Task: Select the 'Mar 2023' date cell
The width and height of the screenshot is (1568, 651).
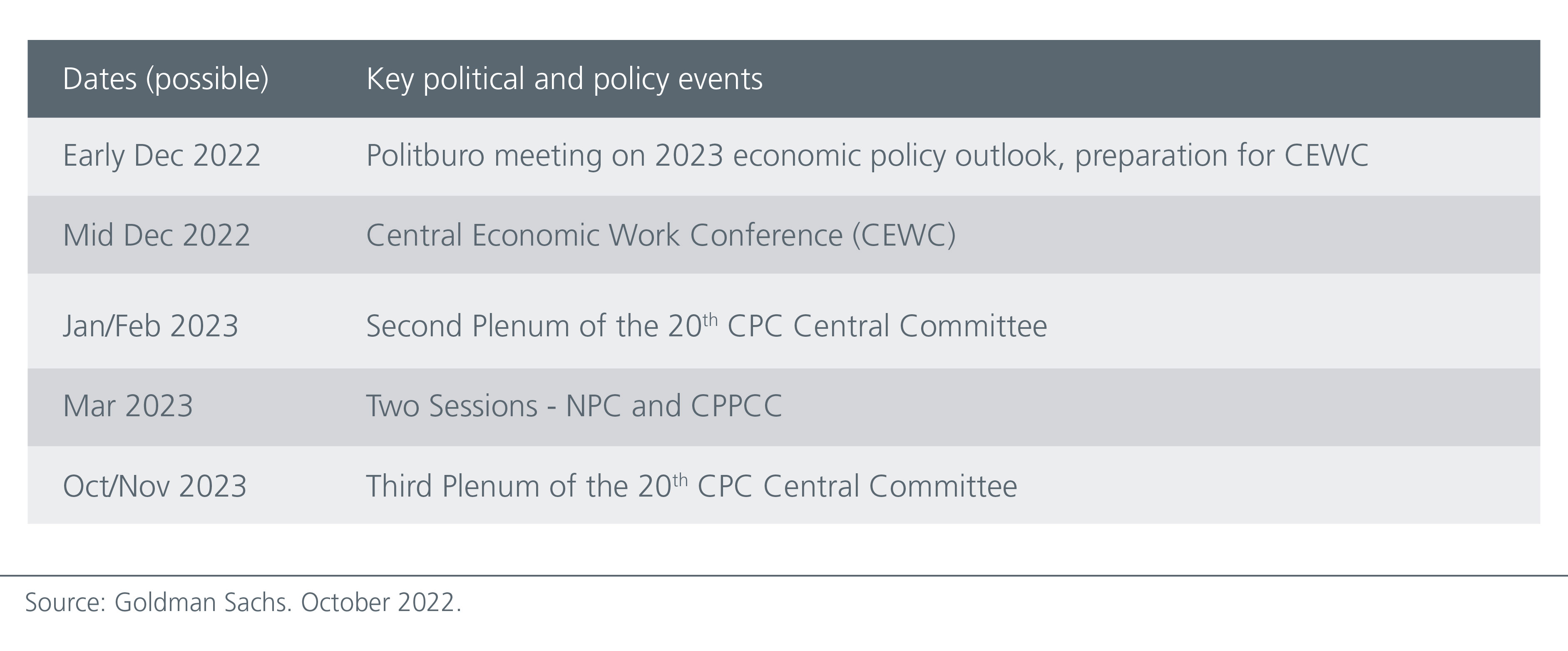Action: click(x=128, y=406)
